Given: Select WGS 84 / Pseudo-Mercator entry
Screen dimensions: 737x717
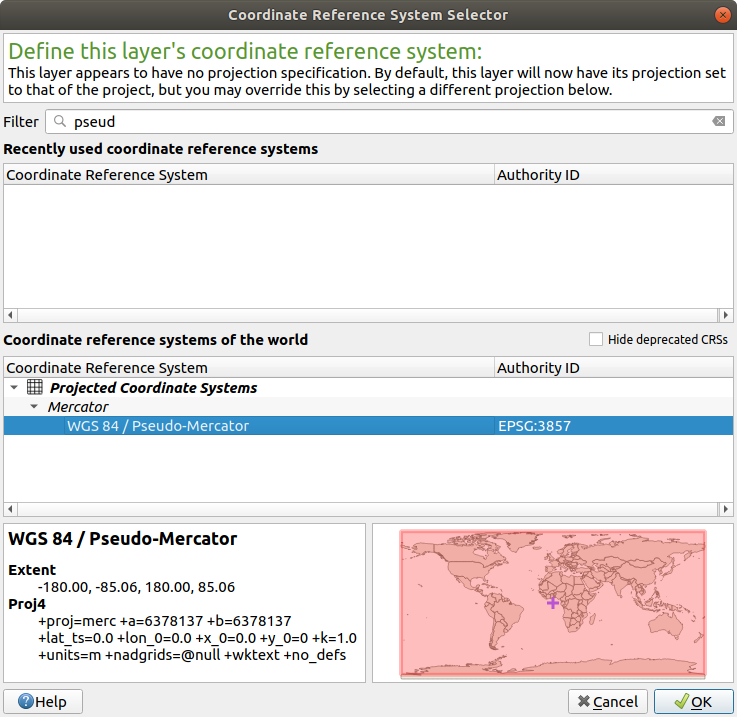Looking at the screenshot, I should (158, 426).
